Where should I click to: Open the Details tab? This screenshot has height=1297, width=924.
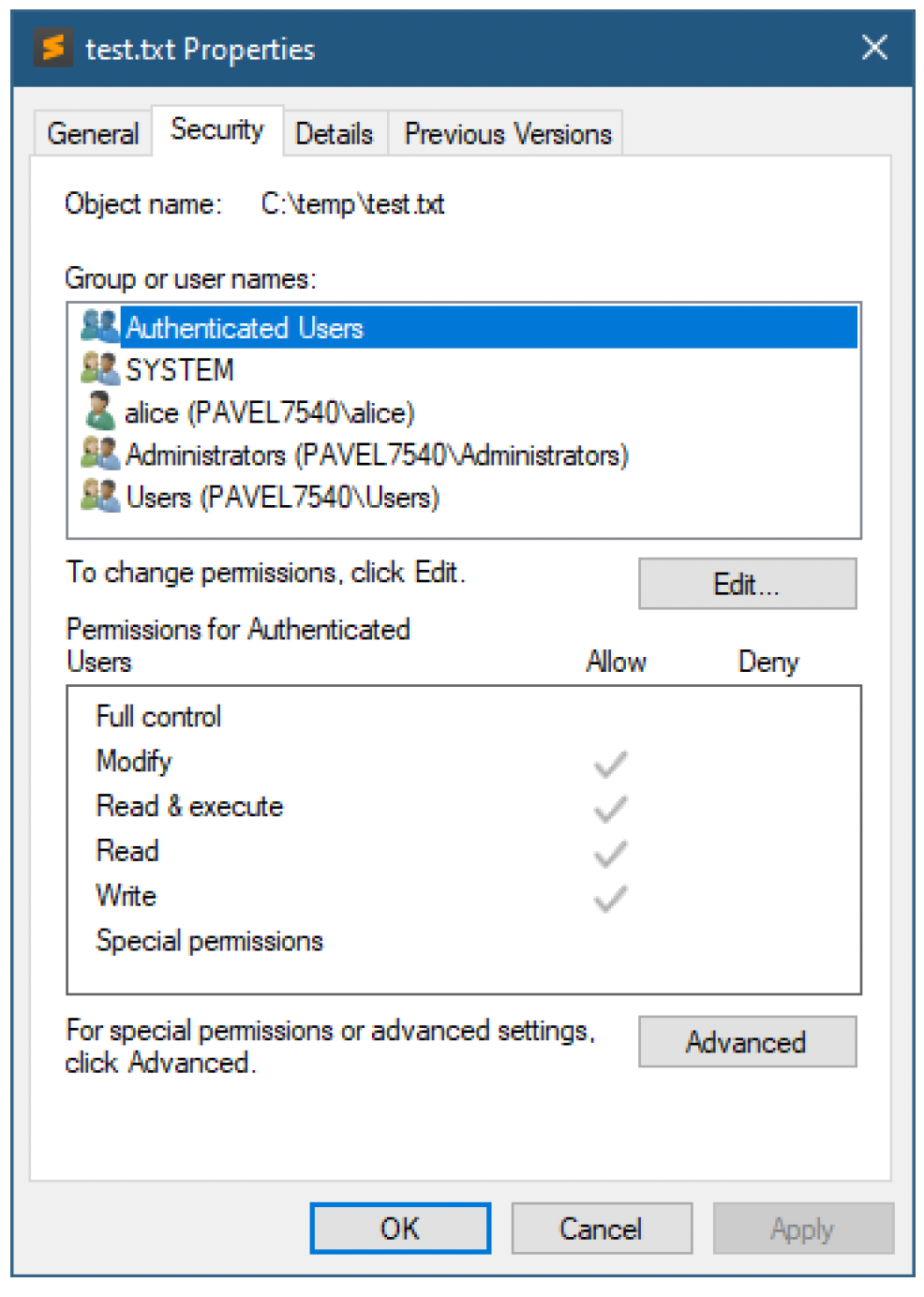click(334, 134)
